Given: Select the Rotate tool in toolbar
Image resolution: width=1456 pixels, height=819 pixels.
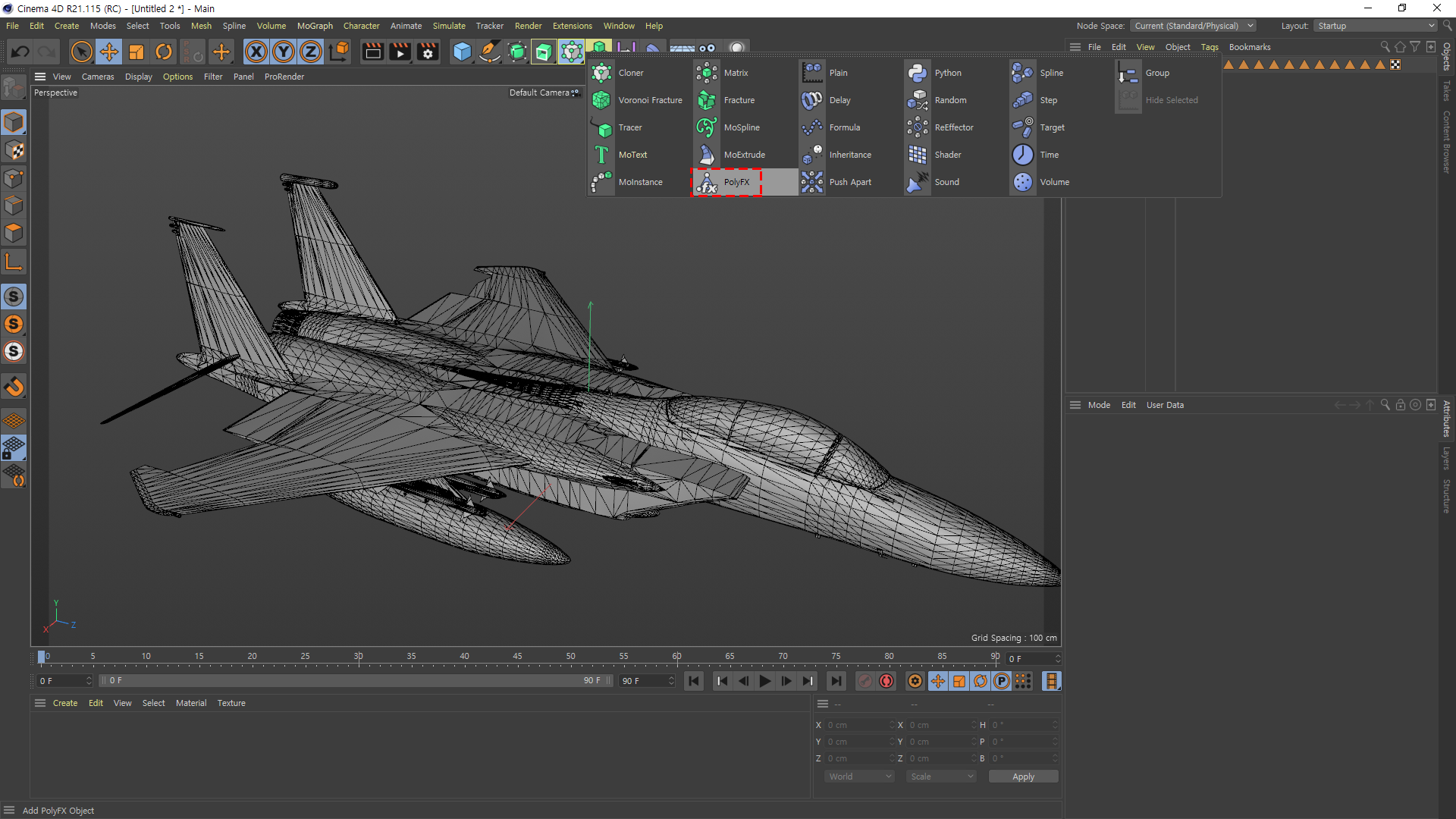Looking at the screenshot, I should coord(164,52).
